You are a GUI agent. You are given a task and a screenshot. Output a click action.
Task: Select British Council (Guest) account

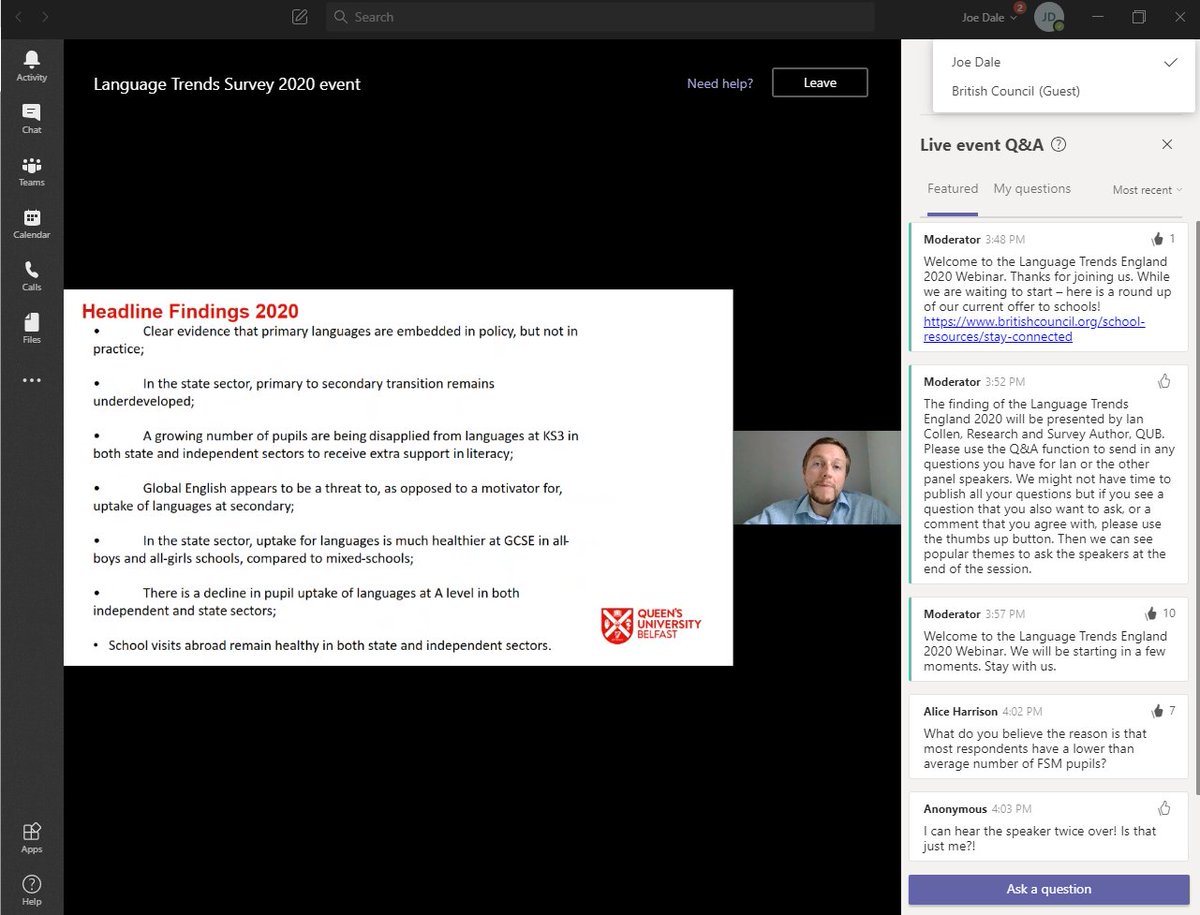[x=1064, y=91]
